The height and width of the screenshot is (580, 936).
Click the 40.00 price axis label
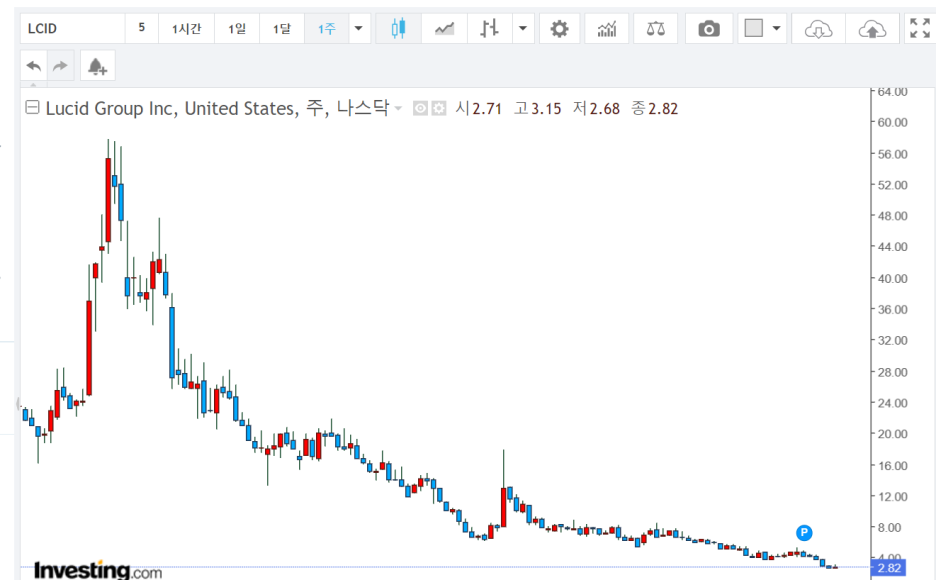pyautogui.click(x=892, y=279)
